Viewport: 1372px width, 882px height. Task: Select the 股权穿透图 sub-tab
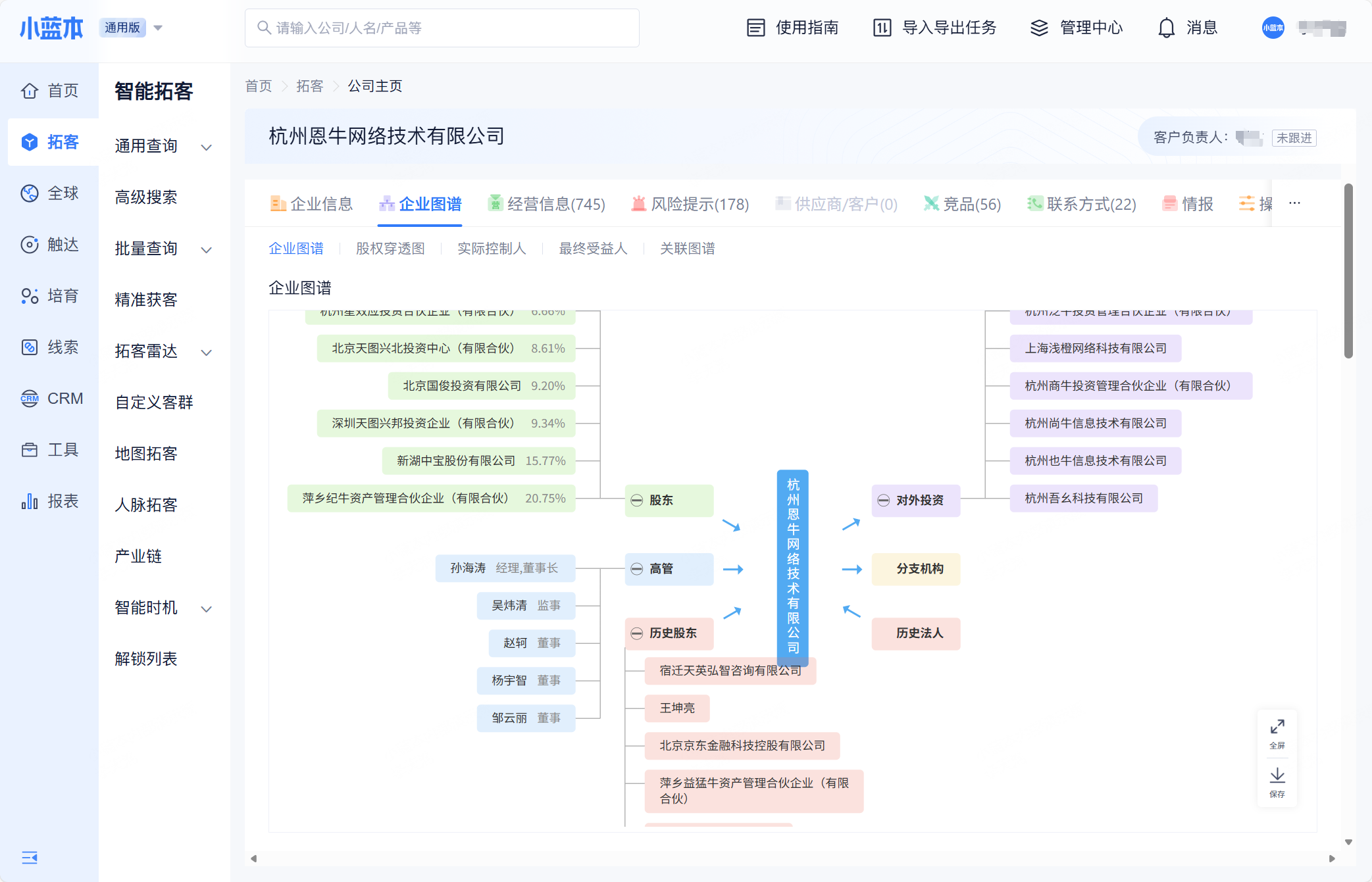point(390,249)
